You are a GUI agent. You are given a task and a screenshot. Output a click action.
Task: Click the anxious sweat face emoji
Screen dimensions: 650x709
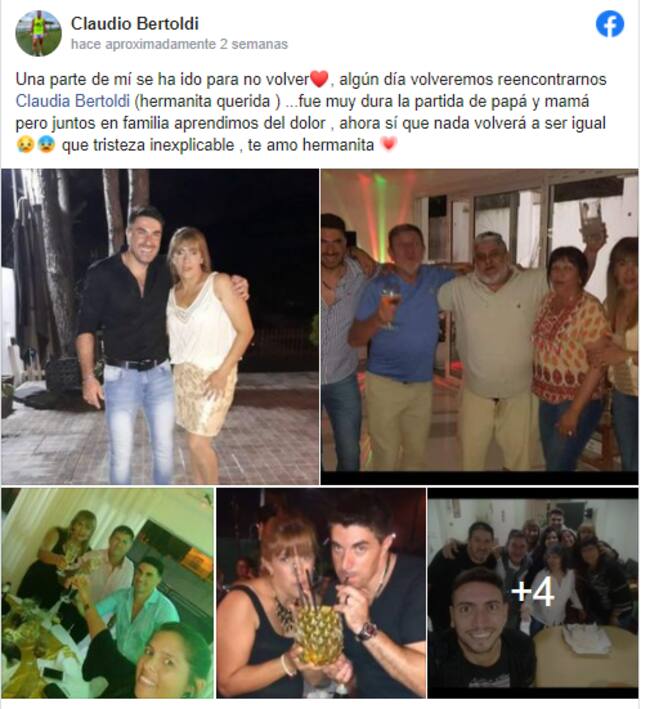click(x=46, y=145)
